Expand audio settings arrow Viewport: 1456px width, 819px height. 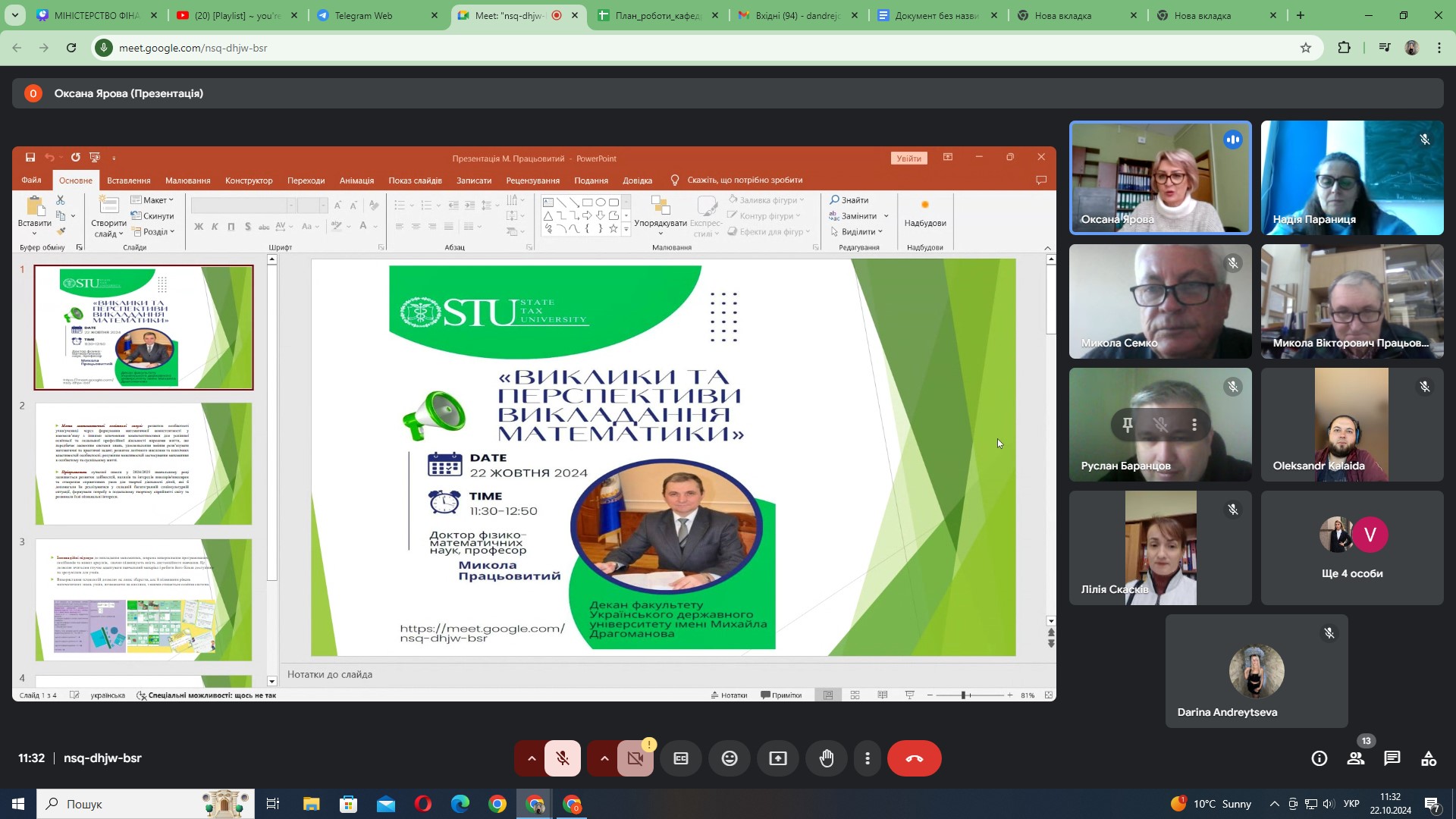pyautogui.click(x=531, y=758)
